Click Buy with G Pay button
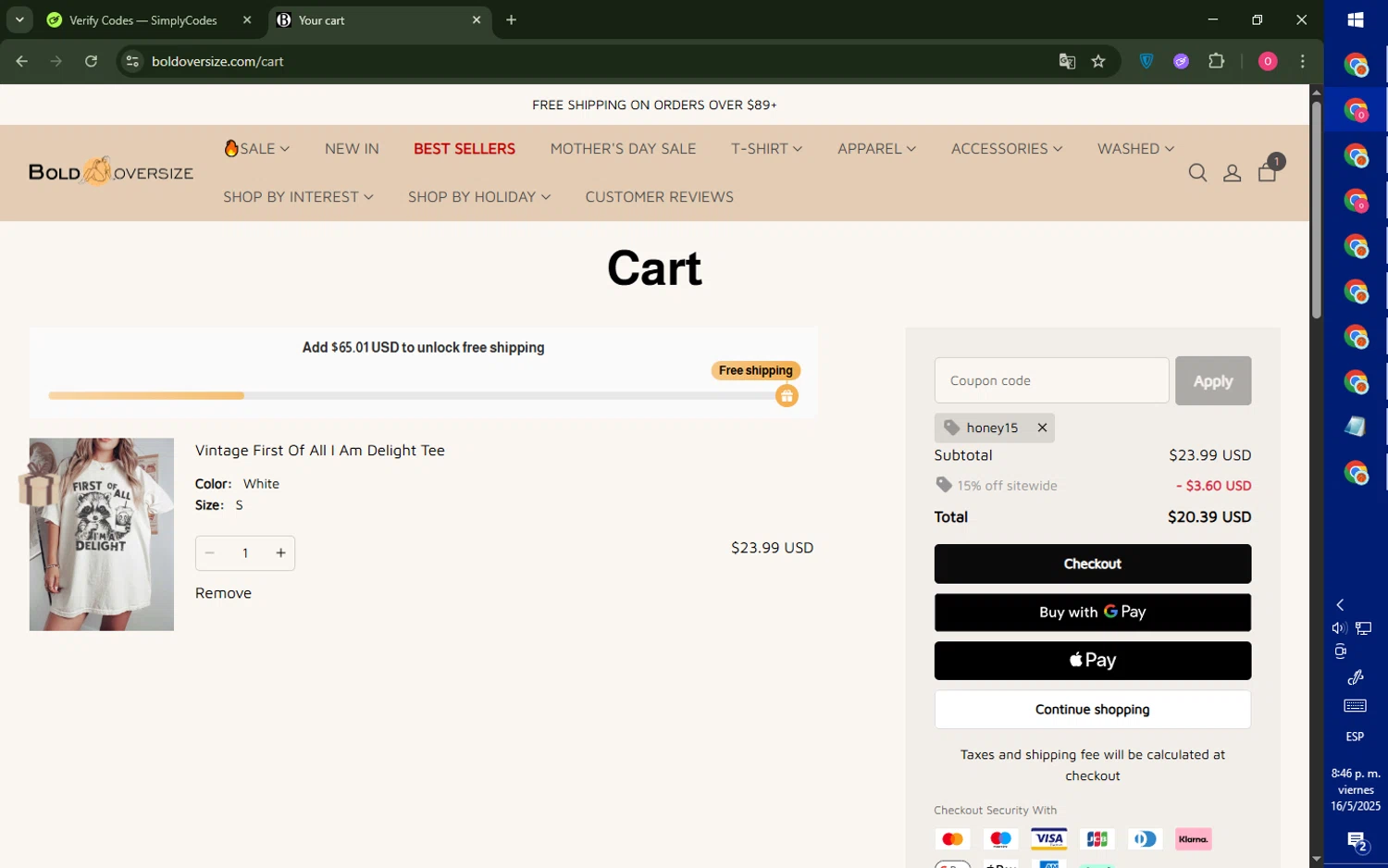This screenshot has width=1388, height=868. 1093,612
